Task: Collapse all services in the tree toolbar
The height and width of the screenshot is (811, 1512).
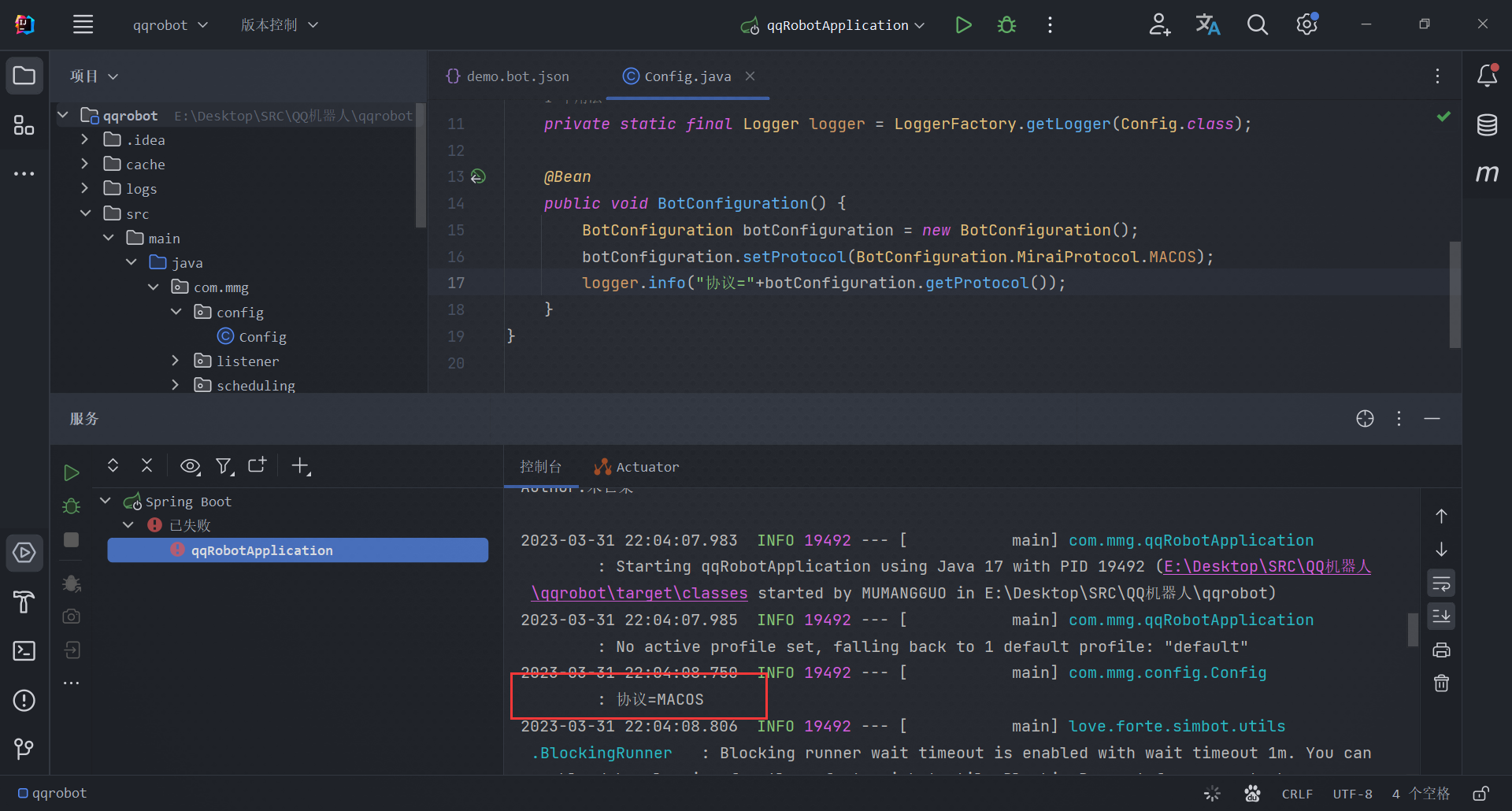Action: tap(146, 465)
